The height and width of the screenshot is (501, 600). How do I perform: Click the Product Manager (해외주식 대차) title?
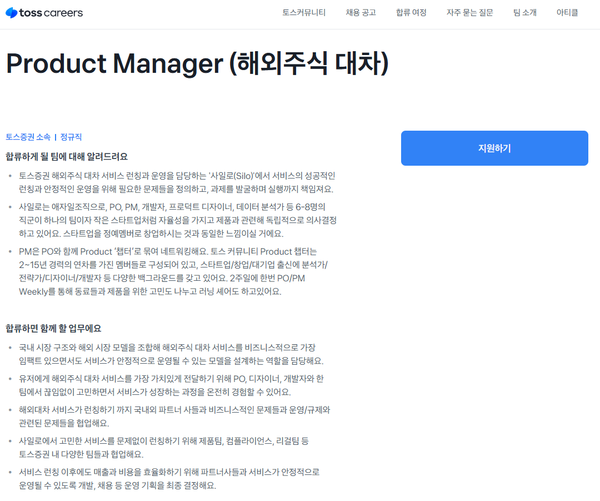coord(197,63)
